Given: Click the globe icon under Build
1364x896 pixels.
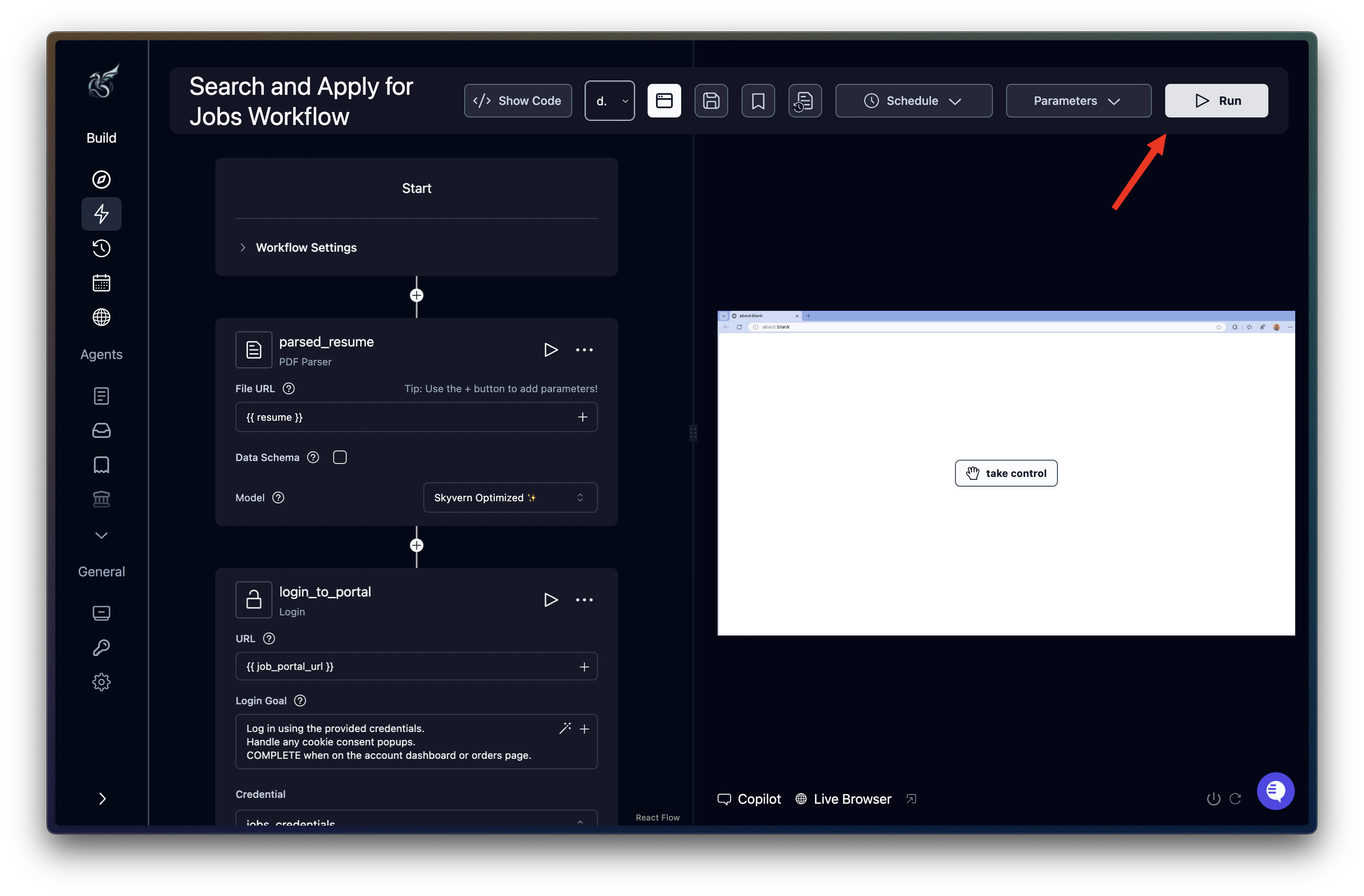Looking at the screenshot, I should tap(102, 317).
